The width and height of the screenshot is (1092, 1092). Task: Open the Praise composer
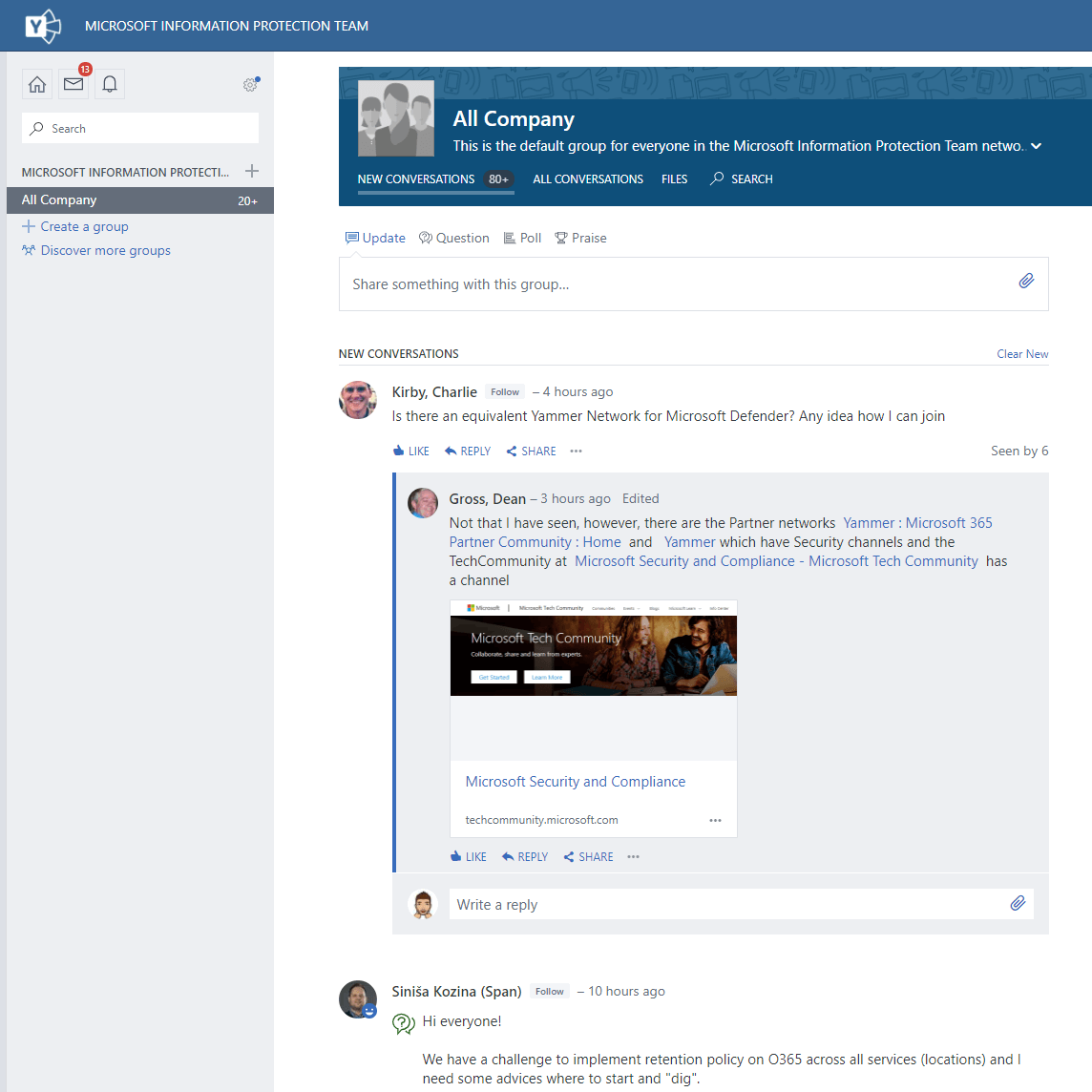tap(580, 238)
